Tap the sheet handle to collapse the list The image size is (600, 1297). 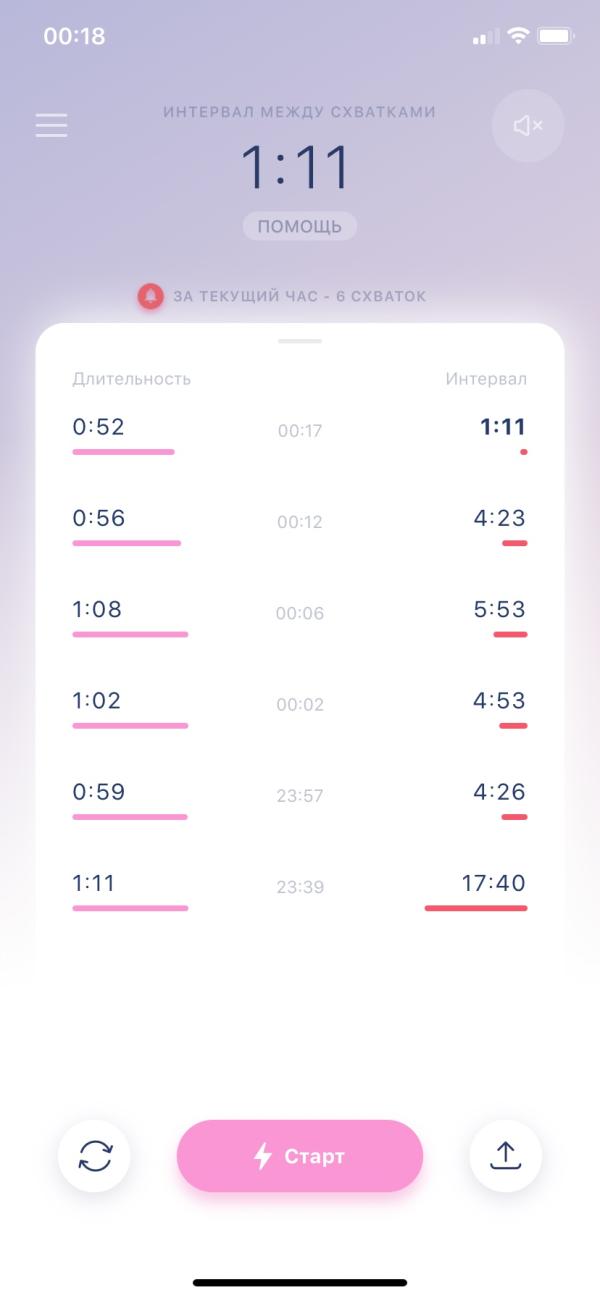pos(300,341)
